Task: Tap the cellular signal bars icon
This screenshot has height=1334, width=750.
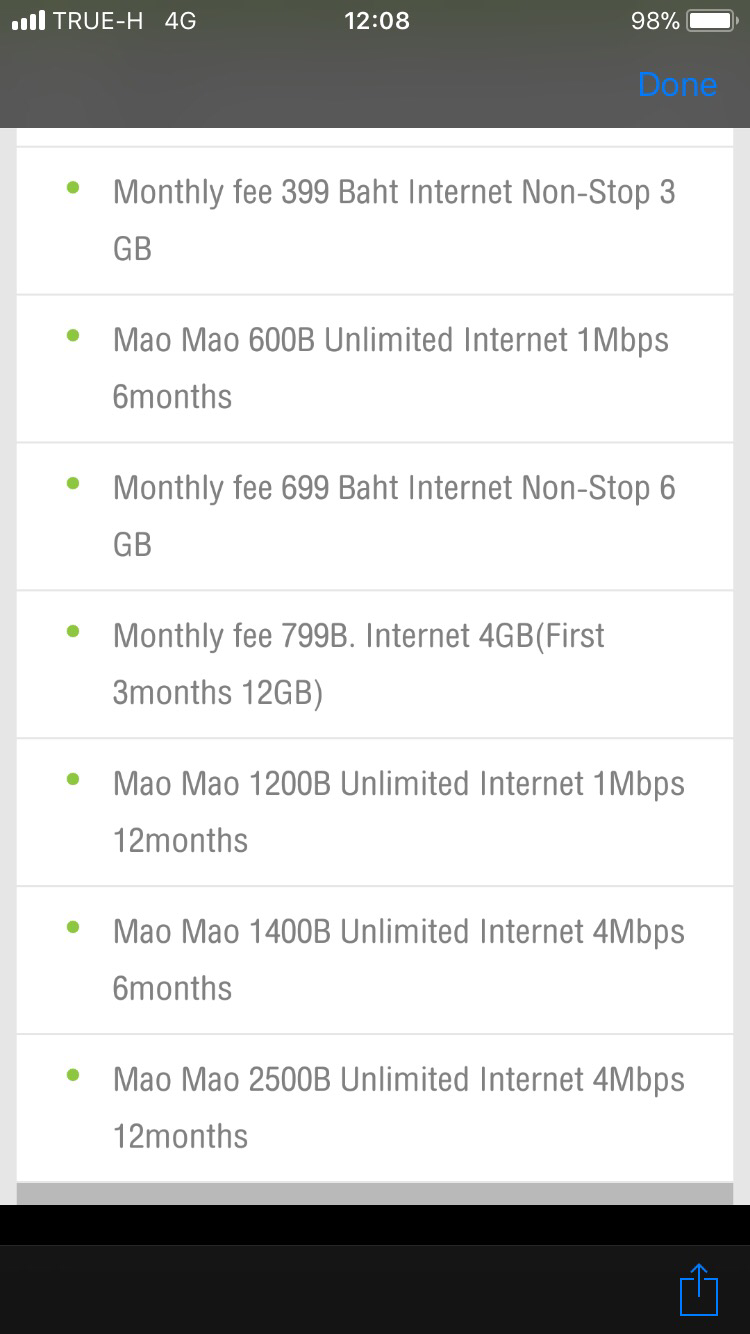Action: (x=28, y=21)
